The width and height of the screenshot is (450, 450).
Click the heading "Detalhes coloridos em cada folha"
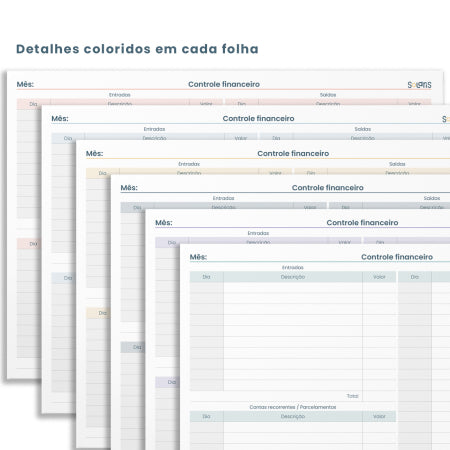(137, 49)
